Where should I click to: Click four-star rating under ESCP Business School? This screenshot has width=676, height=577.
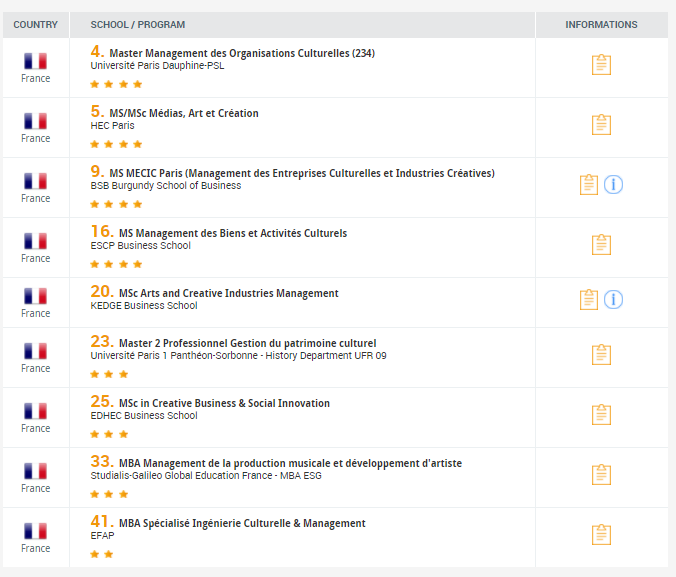[116, 264]
